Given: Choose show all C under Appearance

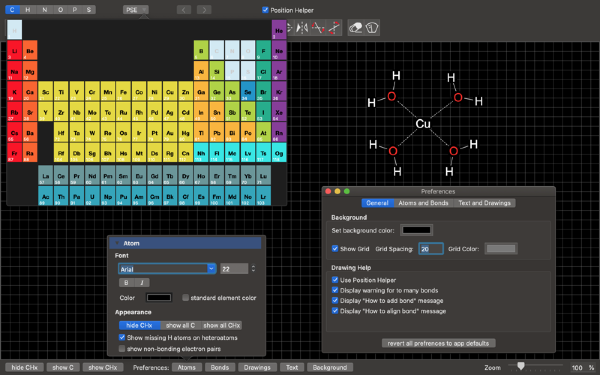Looking at the screenshot, I should pyautogui.click(x=180, y=325).
